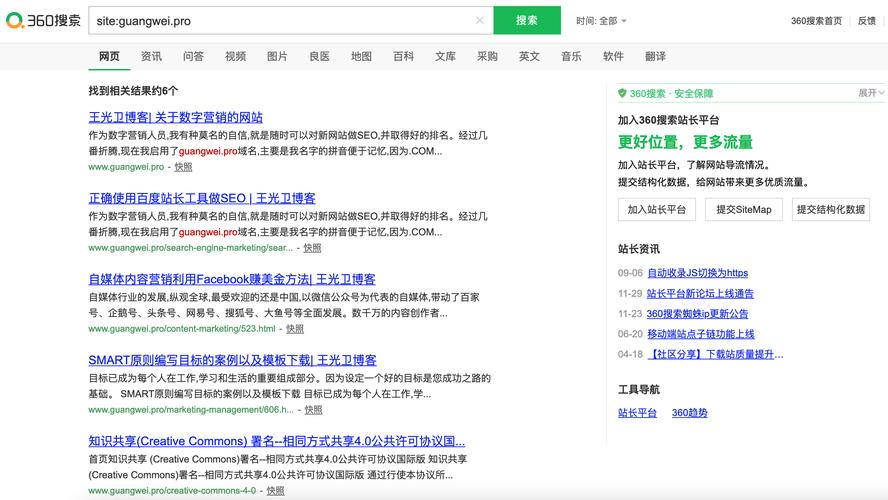Click the 加入站长平台 button

[x=657, y=209]
